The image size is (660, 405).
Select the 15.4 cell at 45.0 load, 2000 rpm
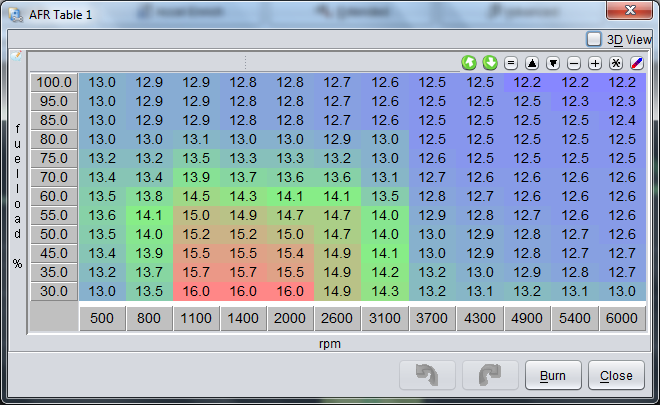pos(290,253)
